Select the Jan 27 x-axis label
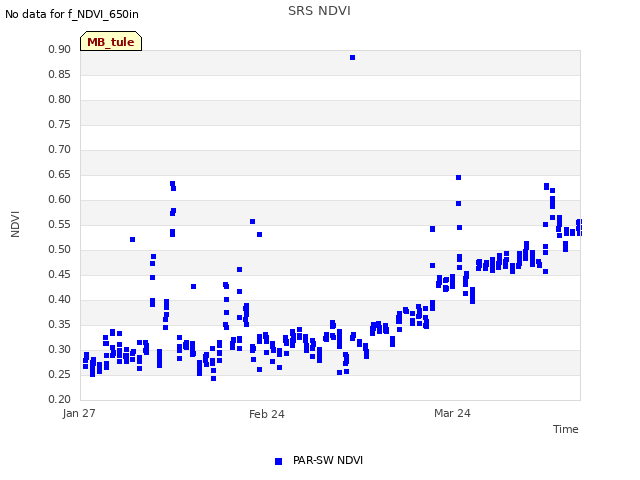Image resolution: width=640 pixels, height=480 pixels. 79,413
